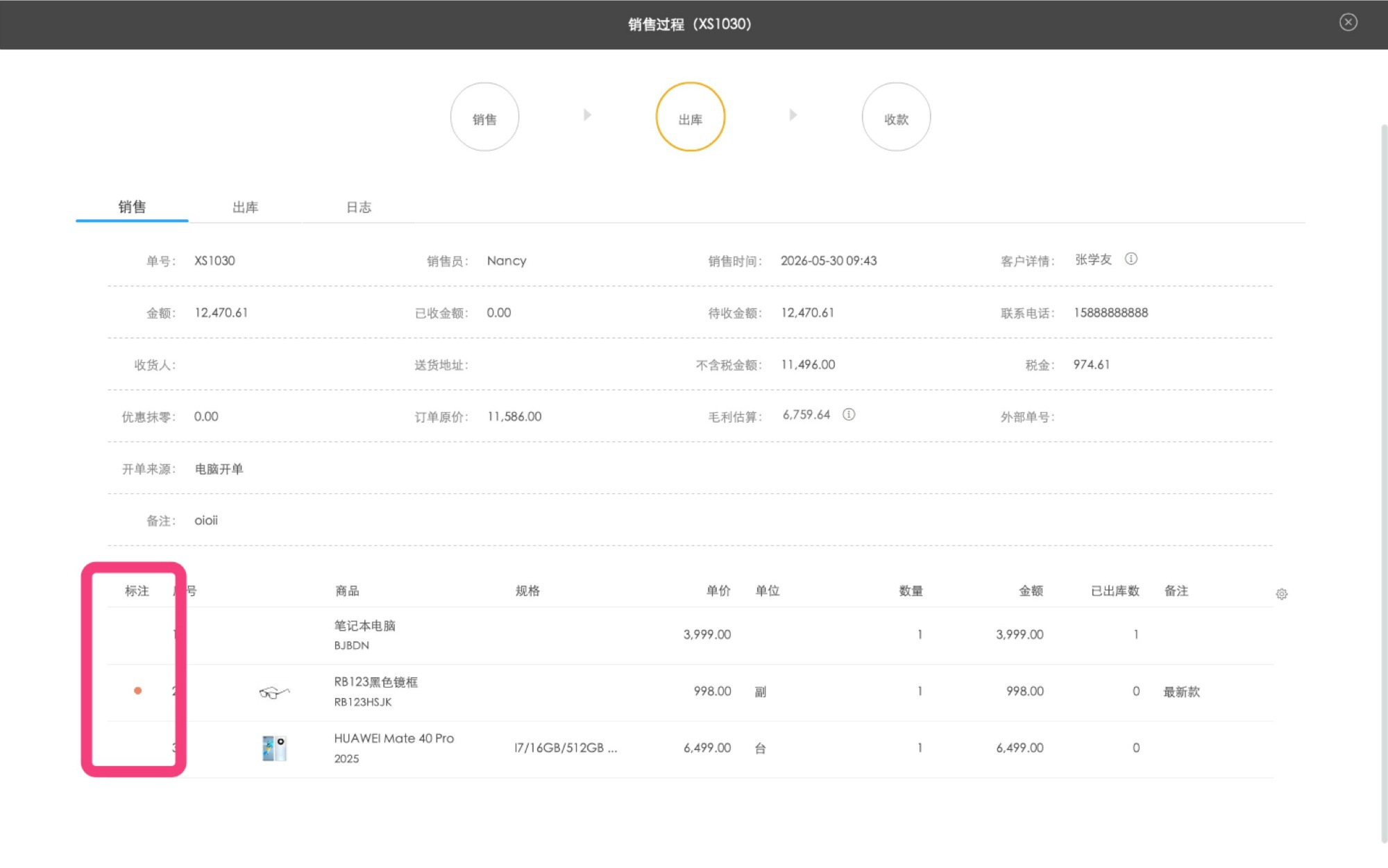Switch to the 日志 tab

[x=359, y=207]
